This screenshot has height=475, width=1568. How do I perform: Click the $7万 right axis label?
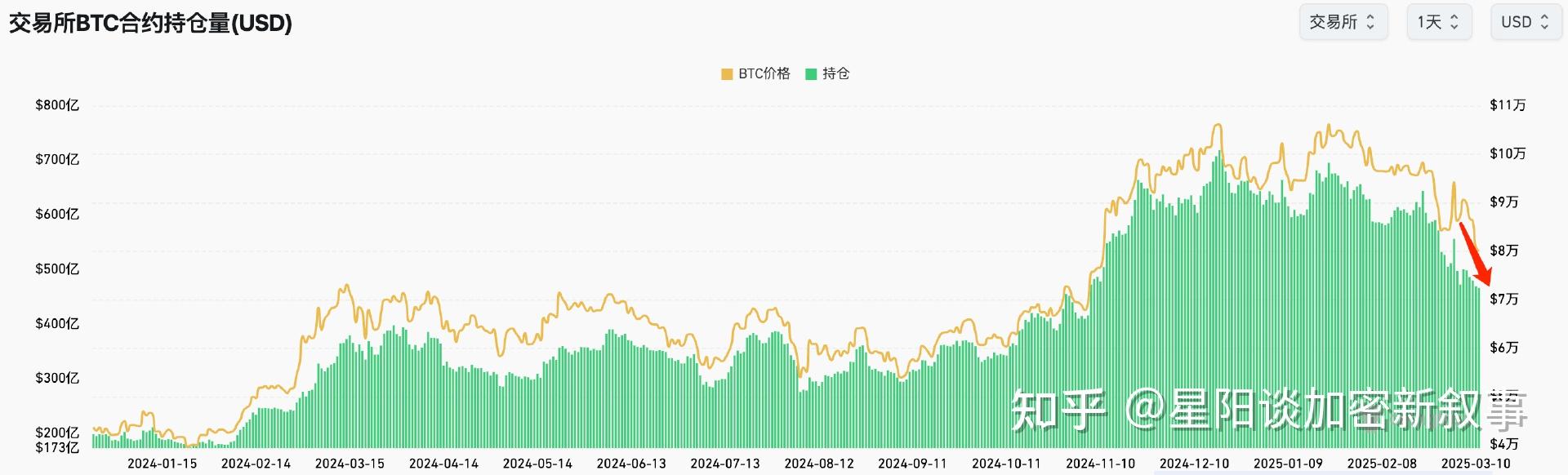point(1504,299)
